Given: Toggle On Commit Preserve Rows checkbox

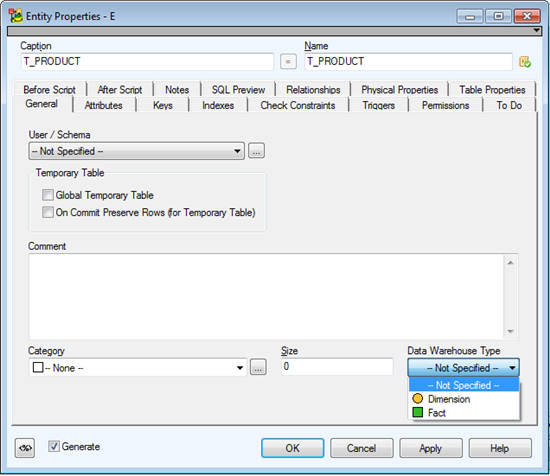Looking at the screenshot, I should [48, 212].
